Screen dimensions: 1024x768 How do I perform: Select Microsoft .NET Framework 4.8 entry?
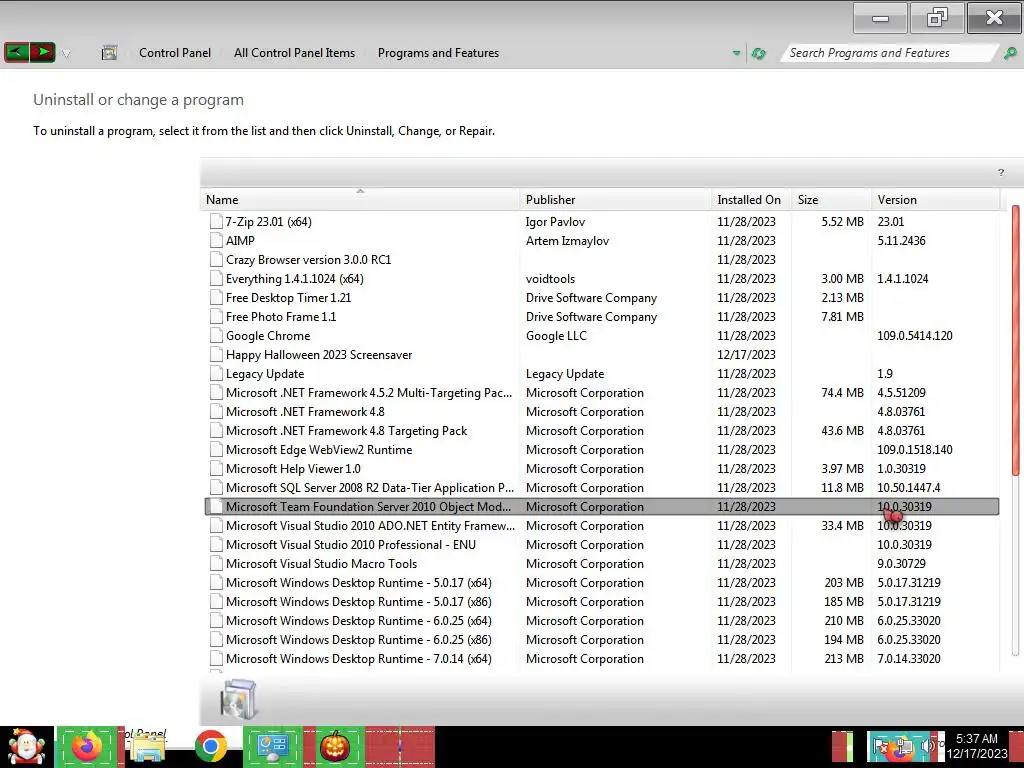[601, 411]
